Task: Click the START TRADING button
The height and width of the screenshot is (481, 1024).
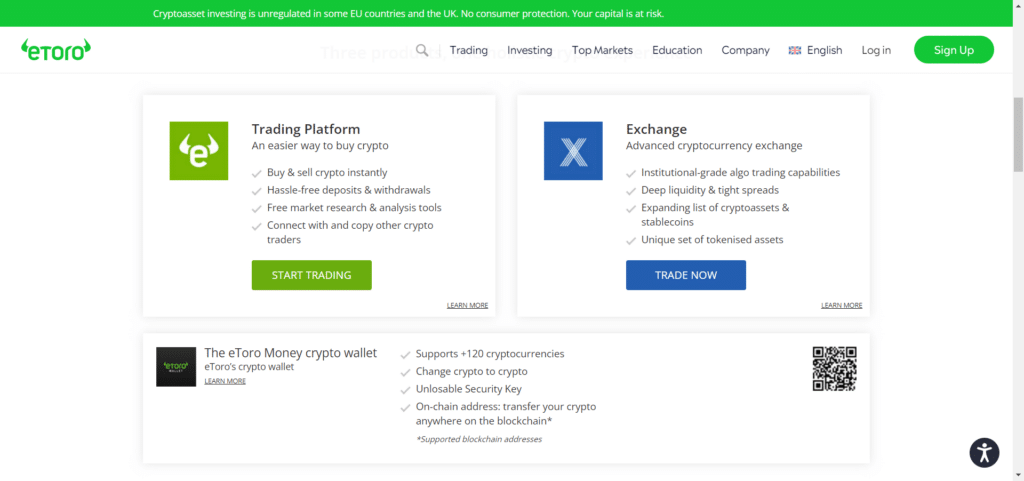Action: coord(312,275)
